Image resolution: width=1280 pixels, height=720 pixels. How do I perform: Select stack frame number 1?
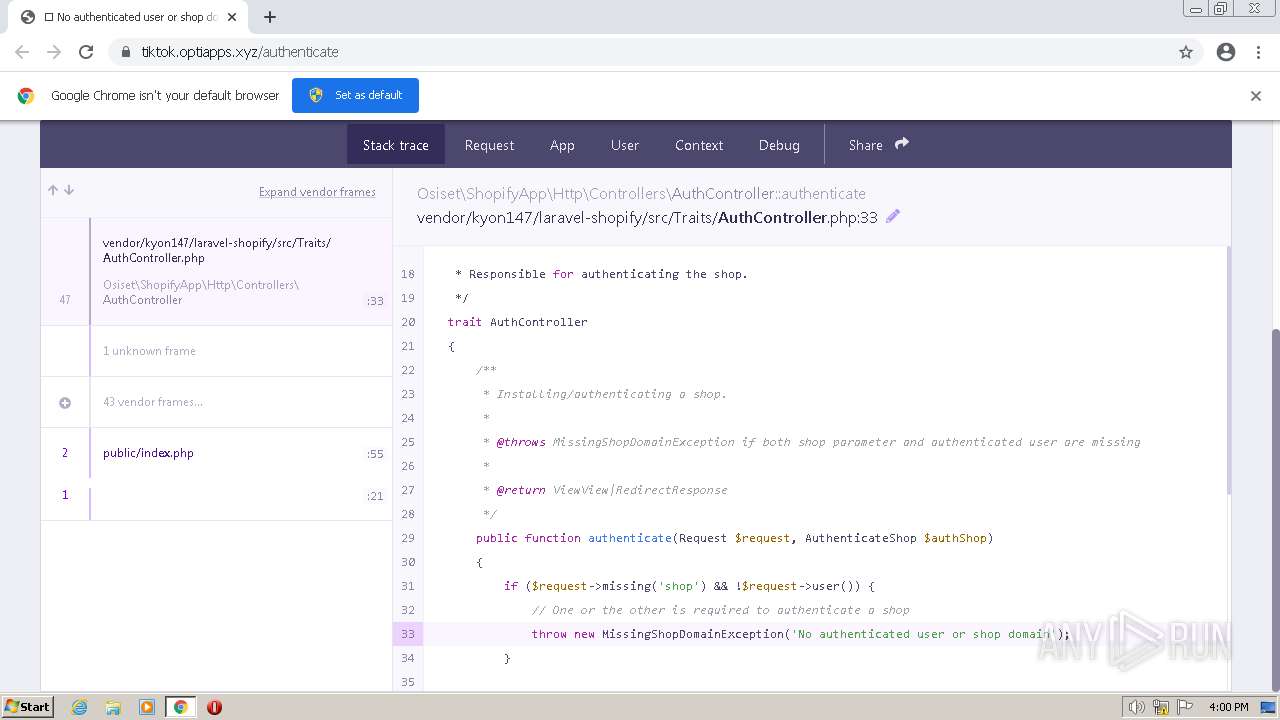(x=216, y=495)
